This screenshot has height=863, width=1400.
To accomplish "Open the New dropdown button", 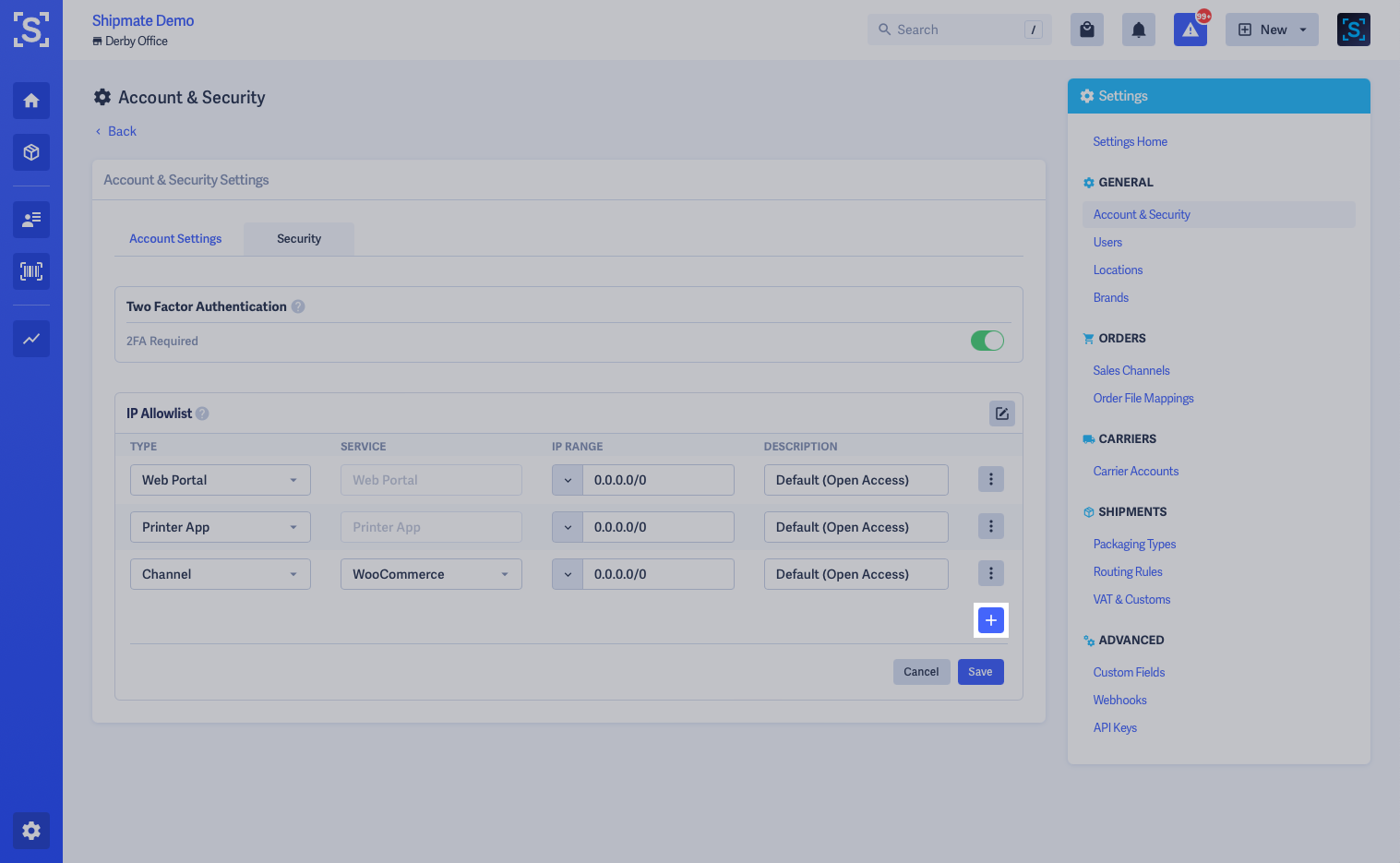I will click(x=1272, y=30).
